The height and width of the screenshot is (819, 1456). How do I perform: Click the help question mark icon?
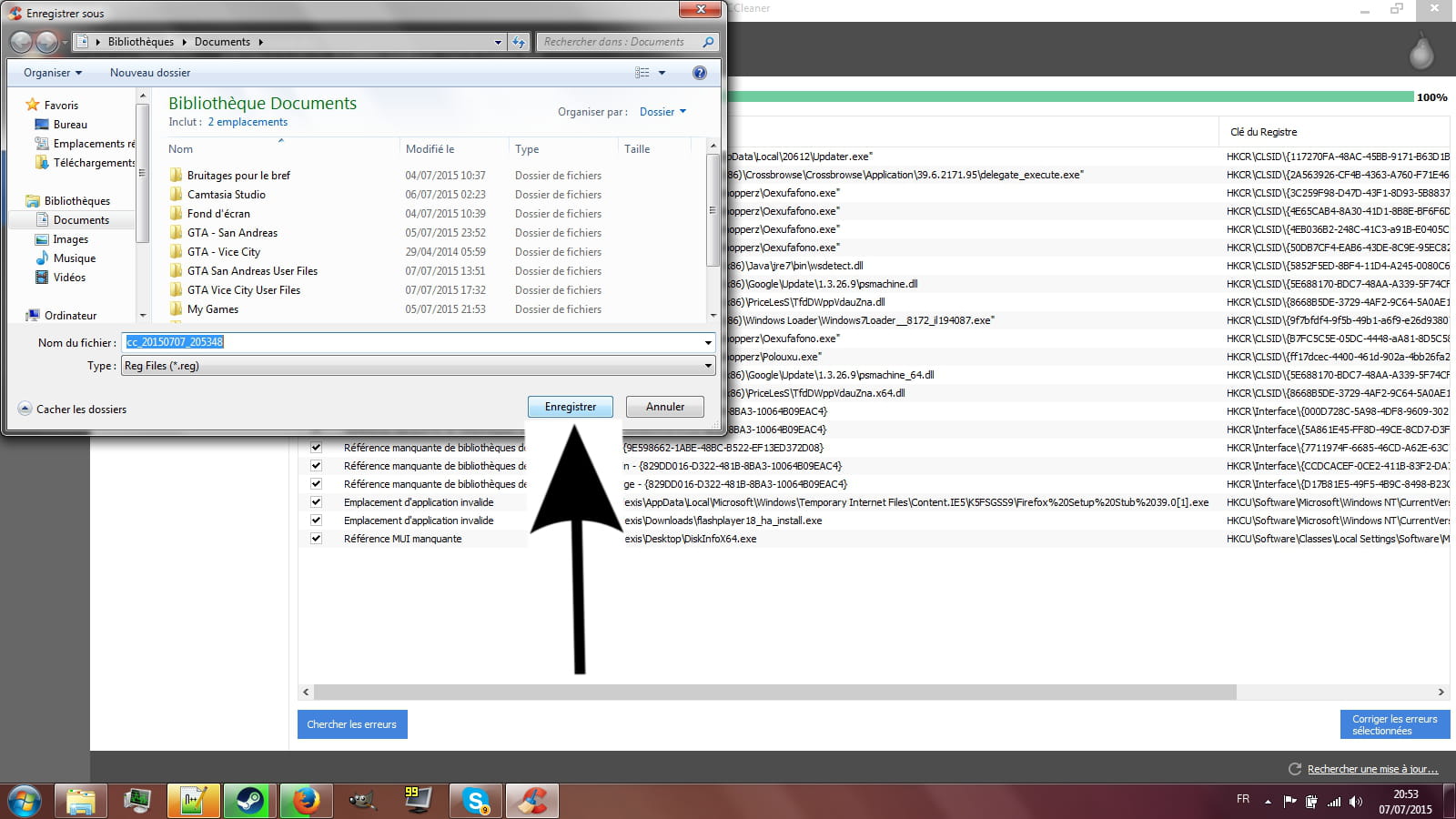point(699,73)
